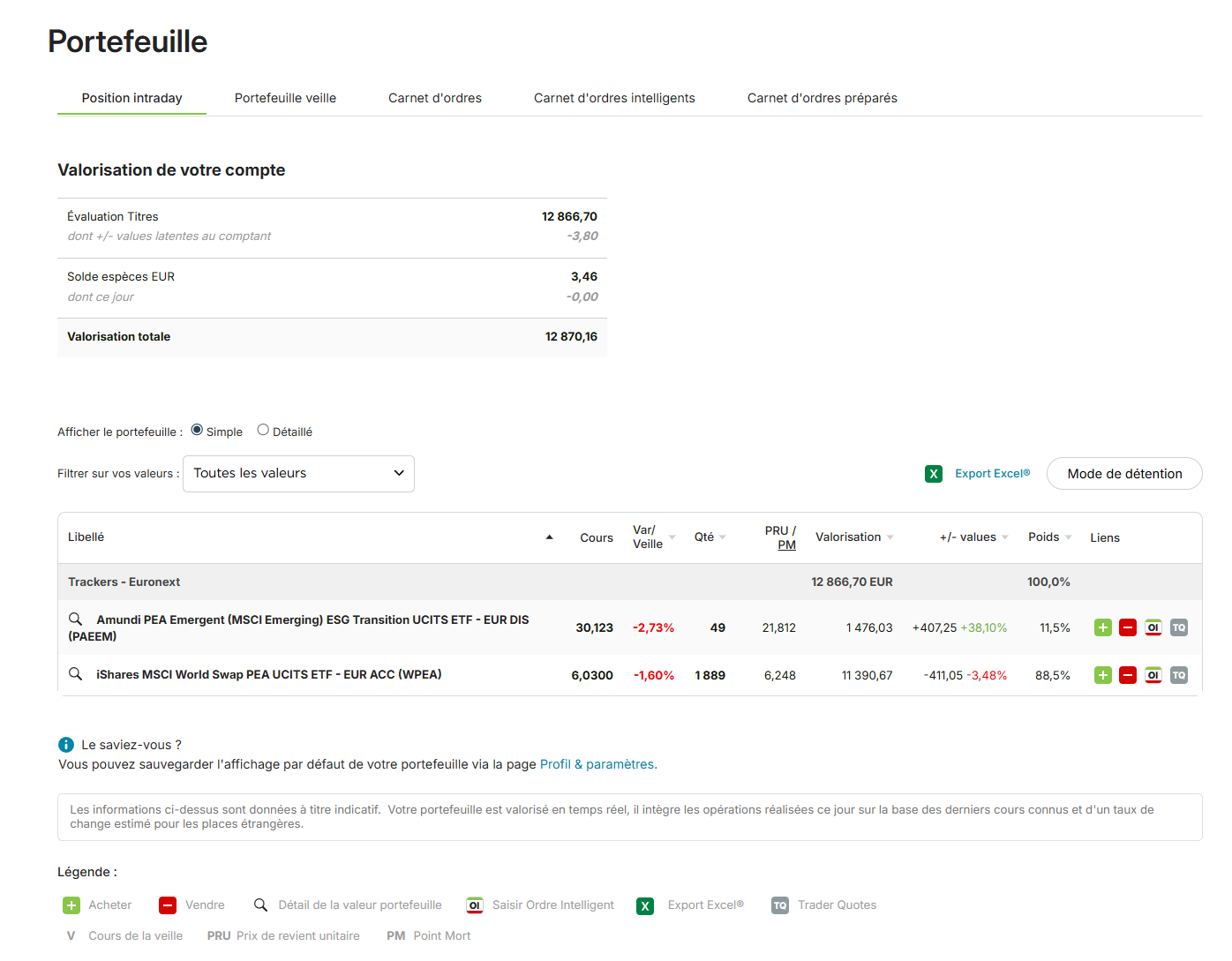Open the Toutes les valeurs filter dropdown

[x=298, y=474]
